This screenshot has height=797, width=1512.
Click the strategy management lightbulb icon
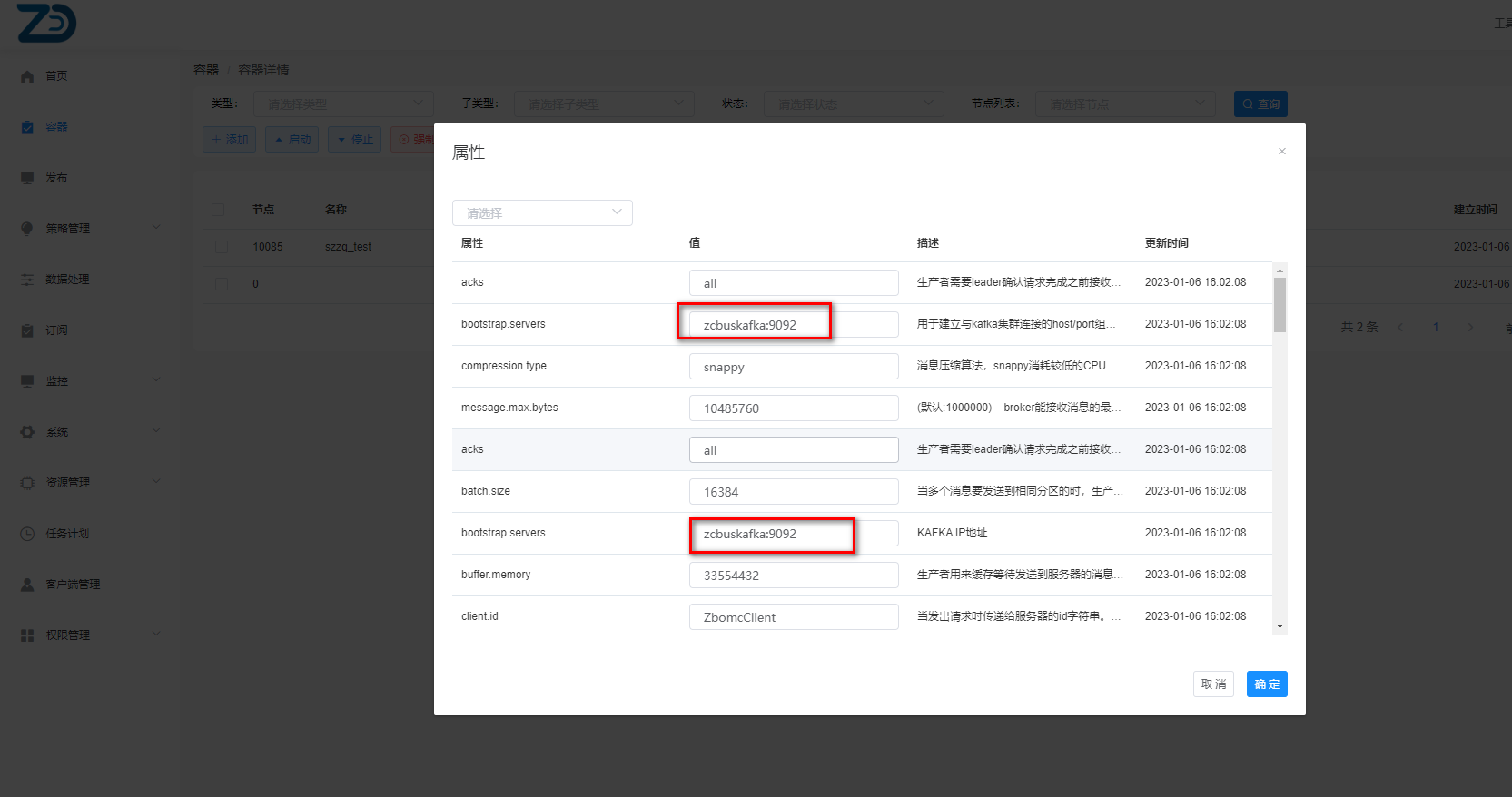27,229
